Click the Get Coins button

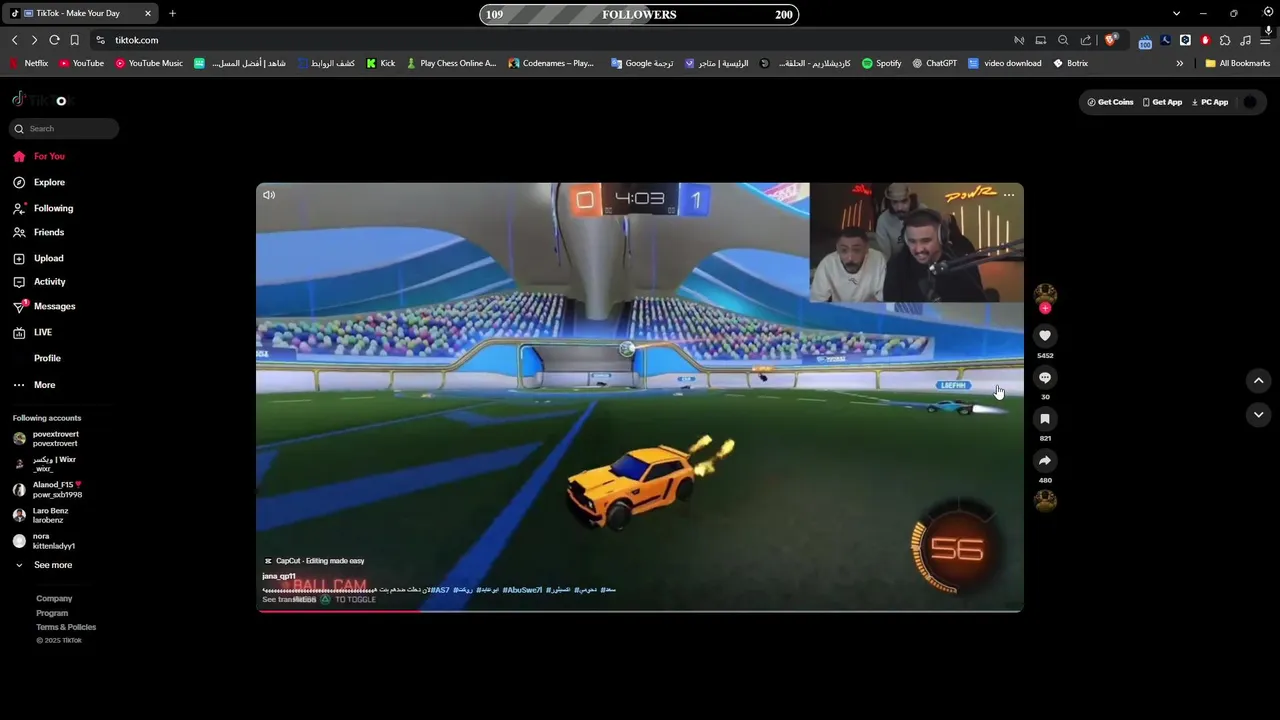[1110, 102]
